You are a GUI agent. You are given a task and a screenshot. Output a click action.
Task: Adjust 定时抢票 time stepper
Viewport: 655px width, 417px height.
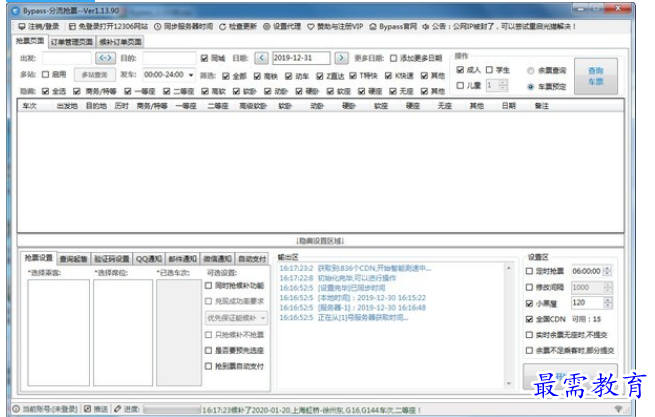(608, 271)
